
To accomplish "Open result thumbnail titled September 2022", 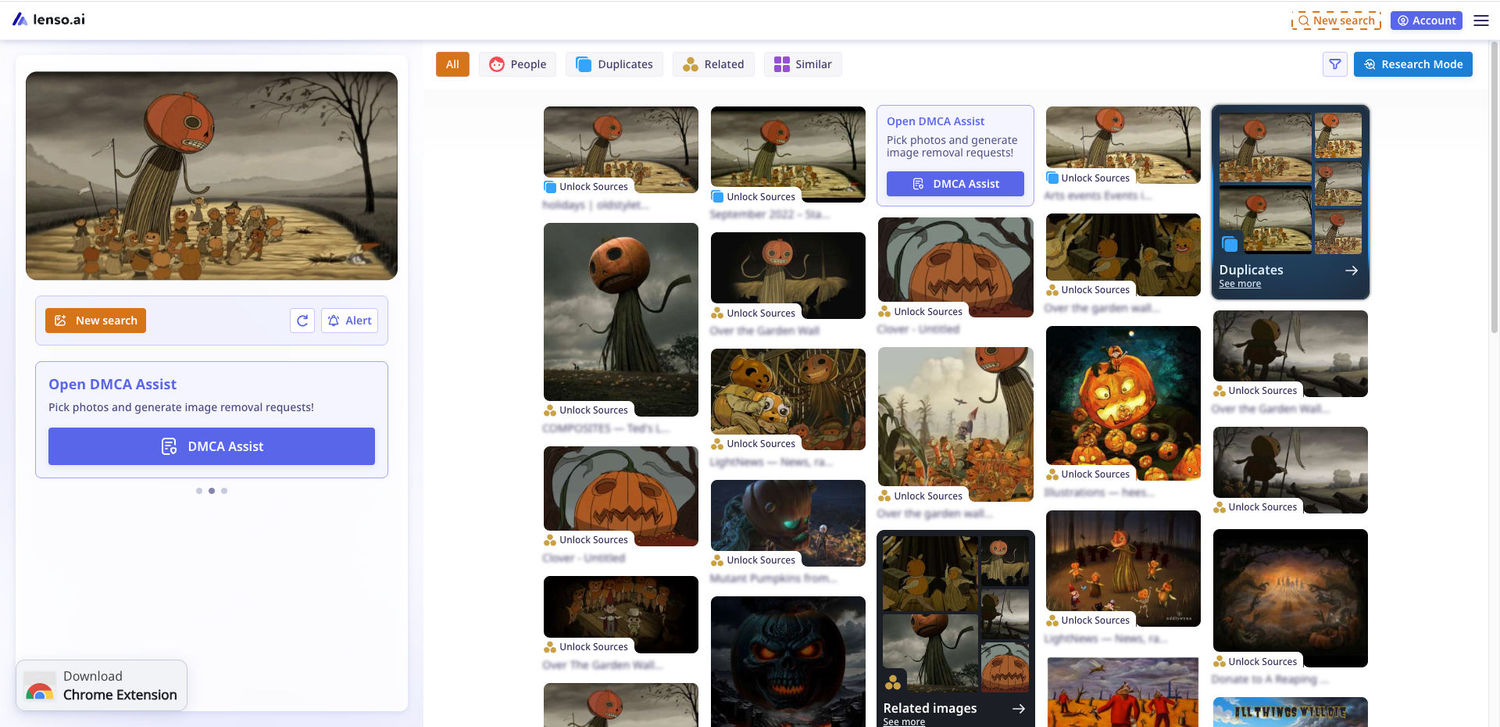I will coord(788,154).
